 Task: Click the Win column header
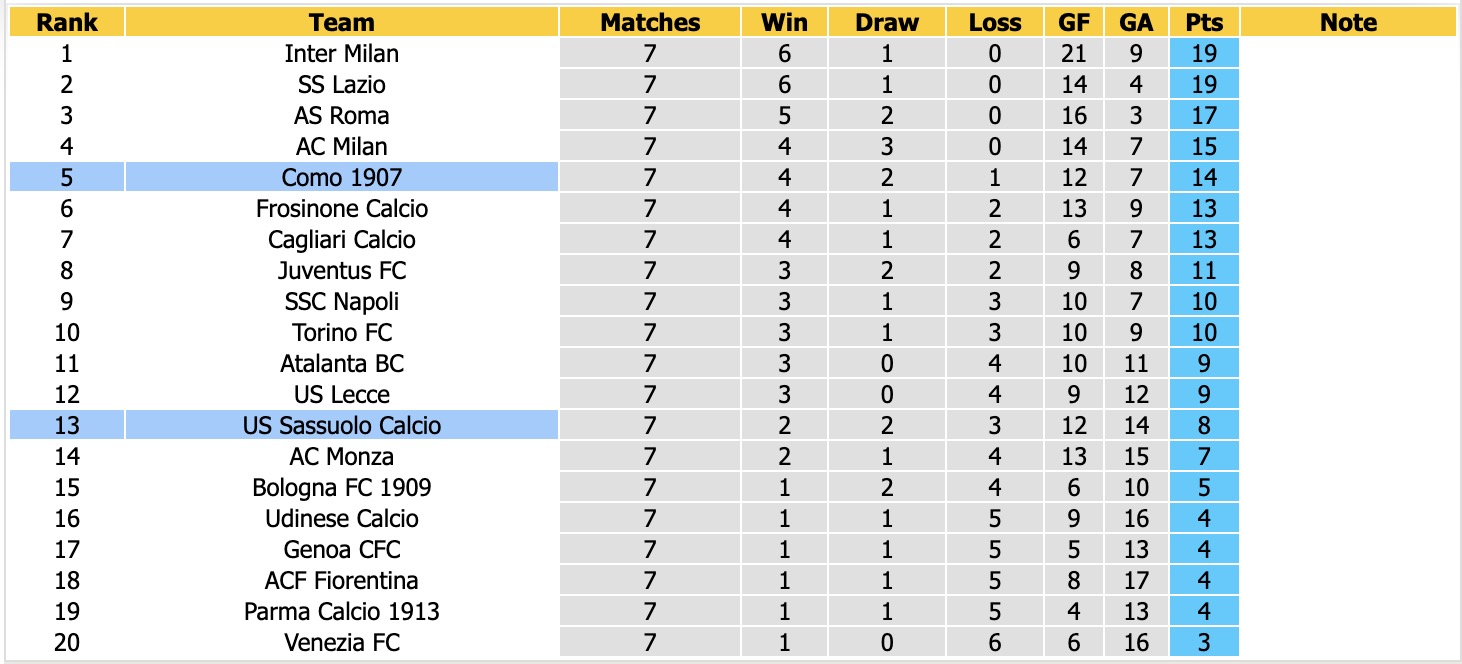pos(785,22)
